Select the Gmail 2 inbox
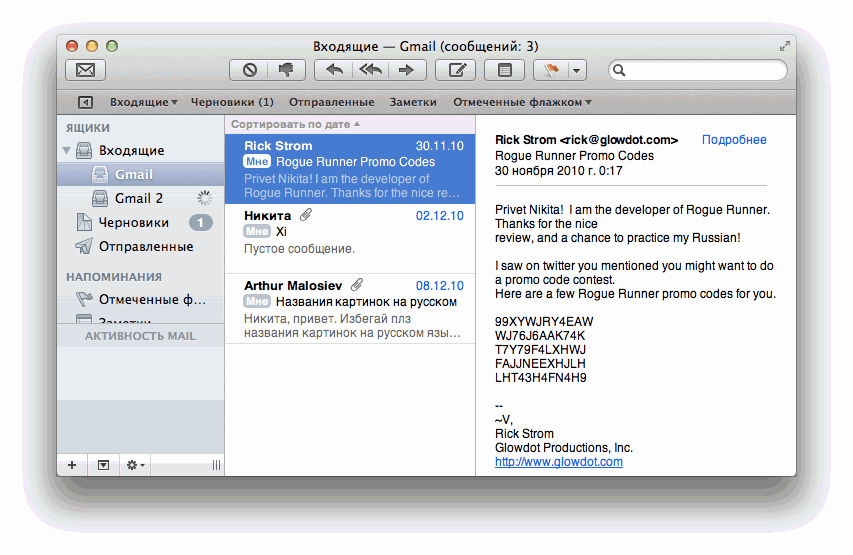This screenshot has width=853, height=555. pyautogui.click(x=140, y=198)
